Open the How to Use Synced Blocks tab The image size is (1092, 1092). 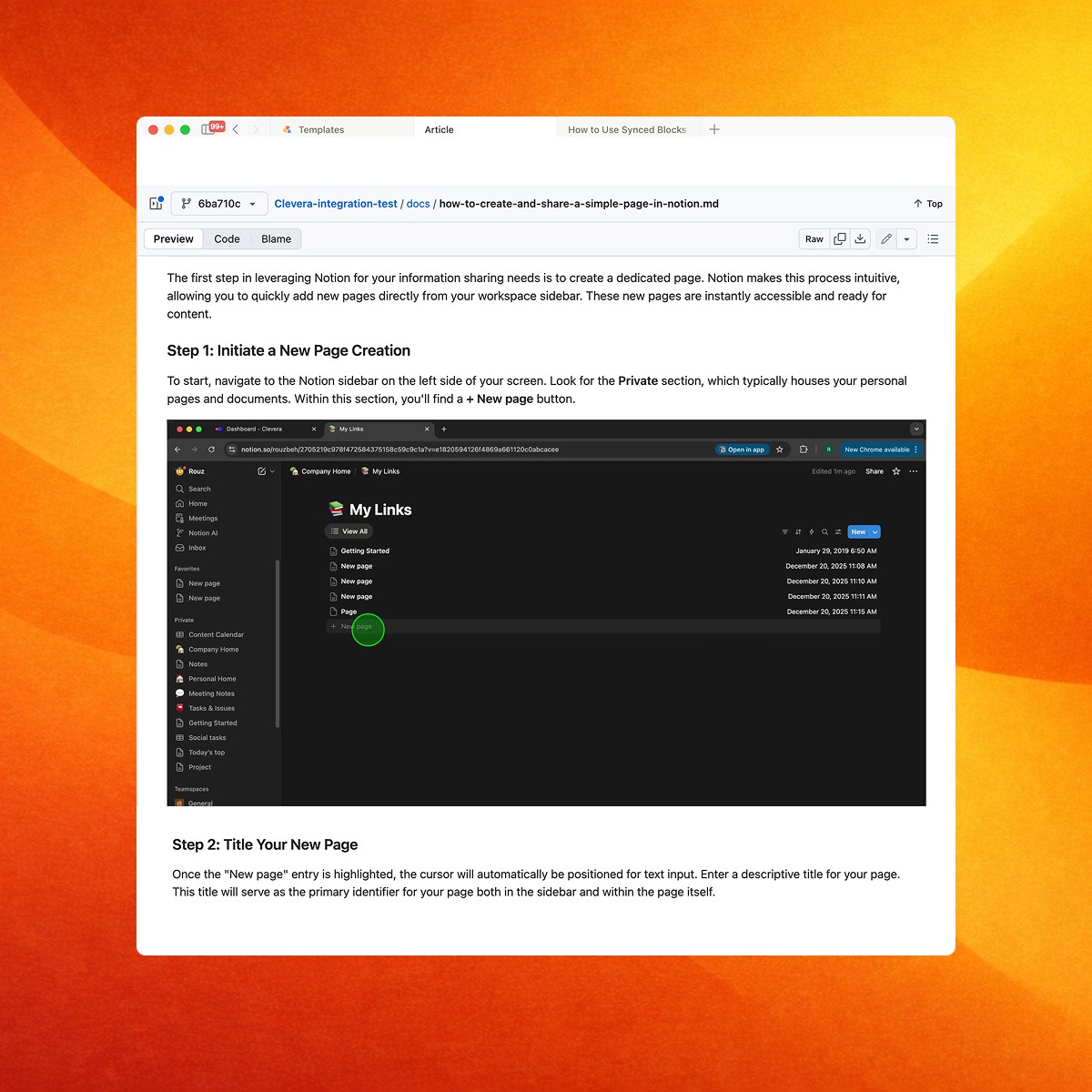pos(627,129)
